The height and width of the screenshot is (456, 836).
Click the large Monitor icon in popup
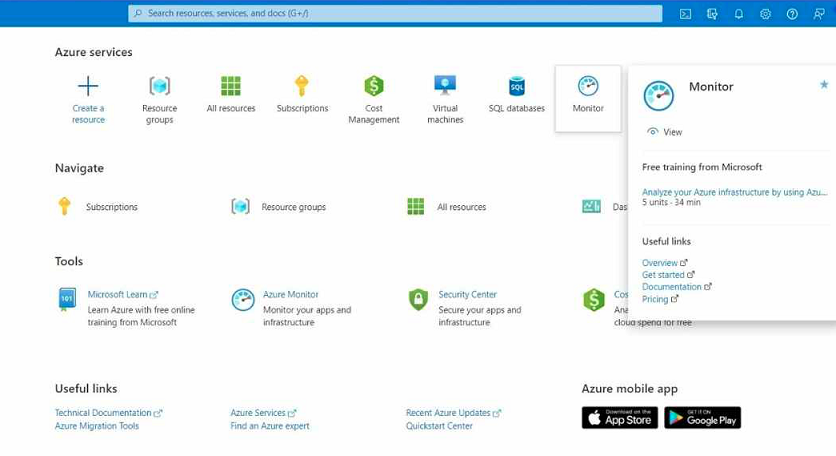click(x=658, y=96)
